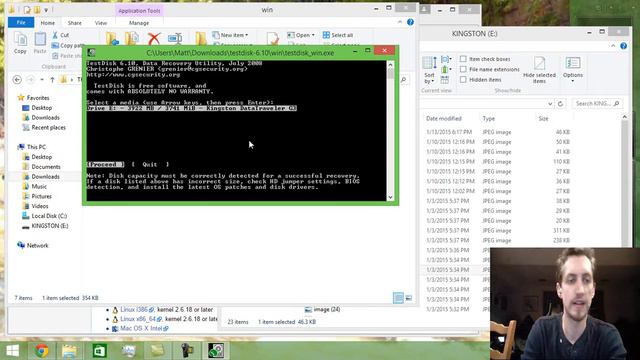Open the KINGSTON address bar history dropdown
640x360 pixels.
(550, 104)
